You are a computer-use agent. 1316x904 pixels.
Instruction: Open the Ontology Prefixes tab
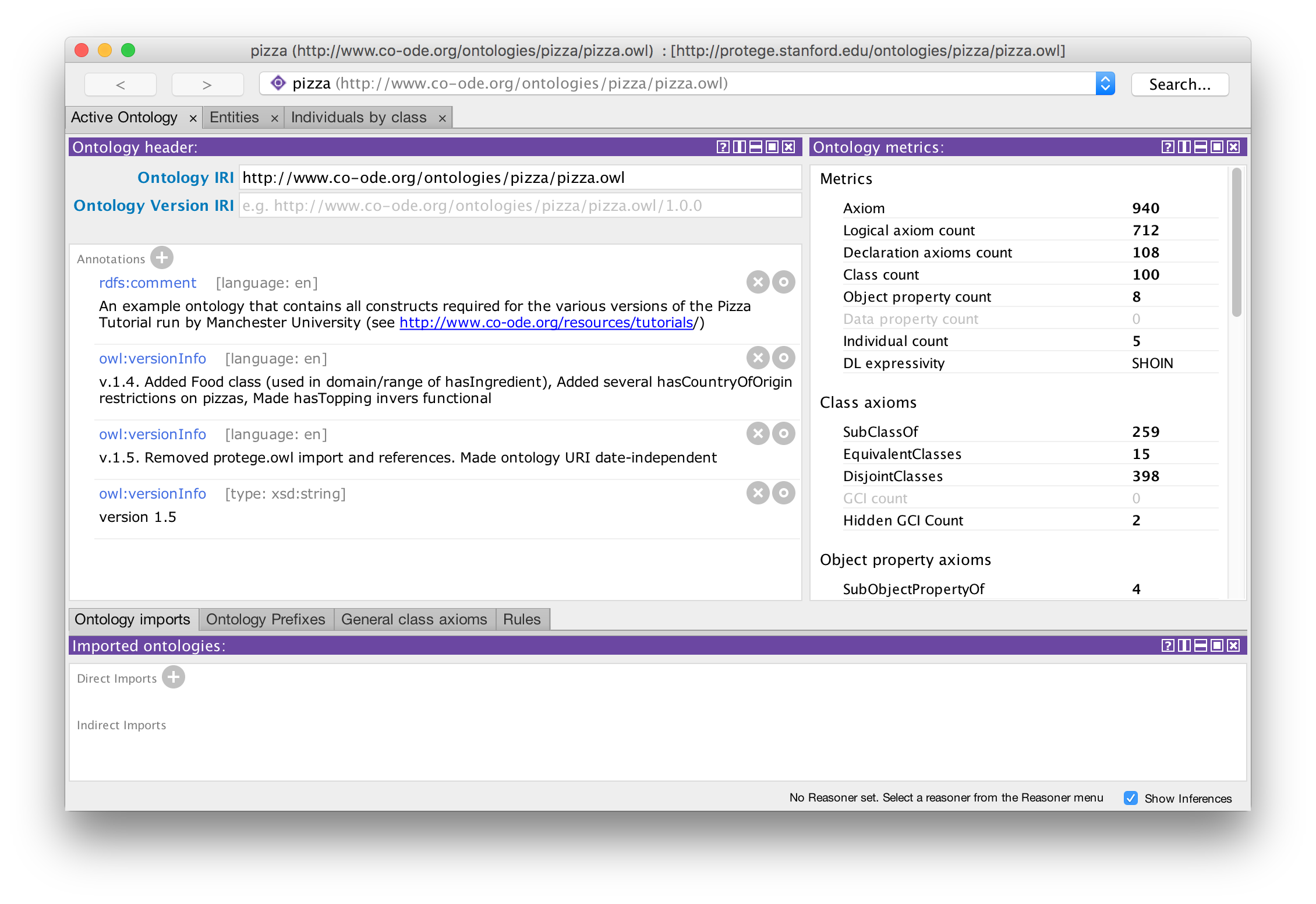266,619
